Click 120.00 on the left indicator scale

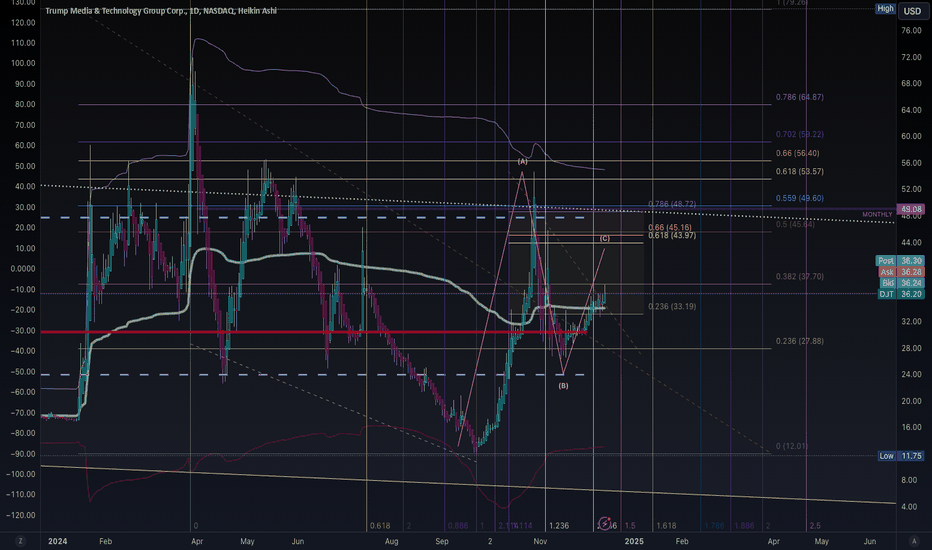point(23,23)
